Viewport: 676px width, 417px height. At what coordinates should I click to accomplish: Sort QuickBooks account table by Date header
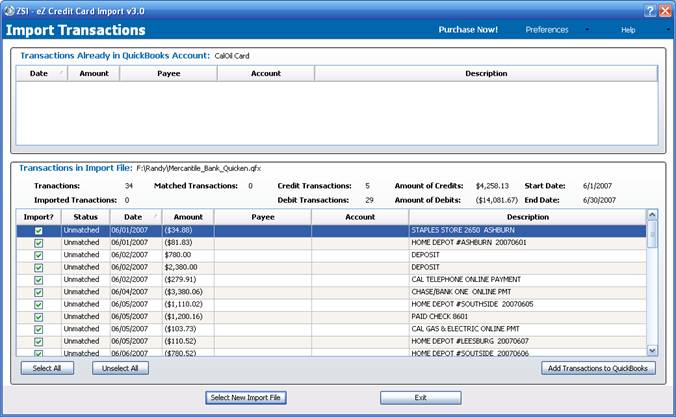click(x=41, y=73)
